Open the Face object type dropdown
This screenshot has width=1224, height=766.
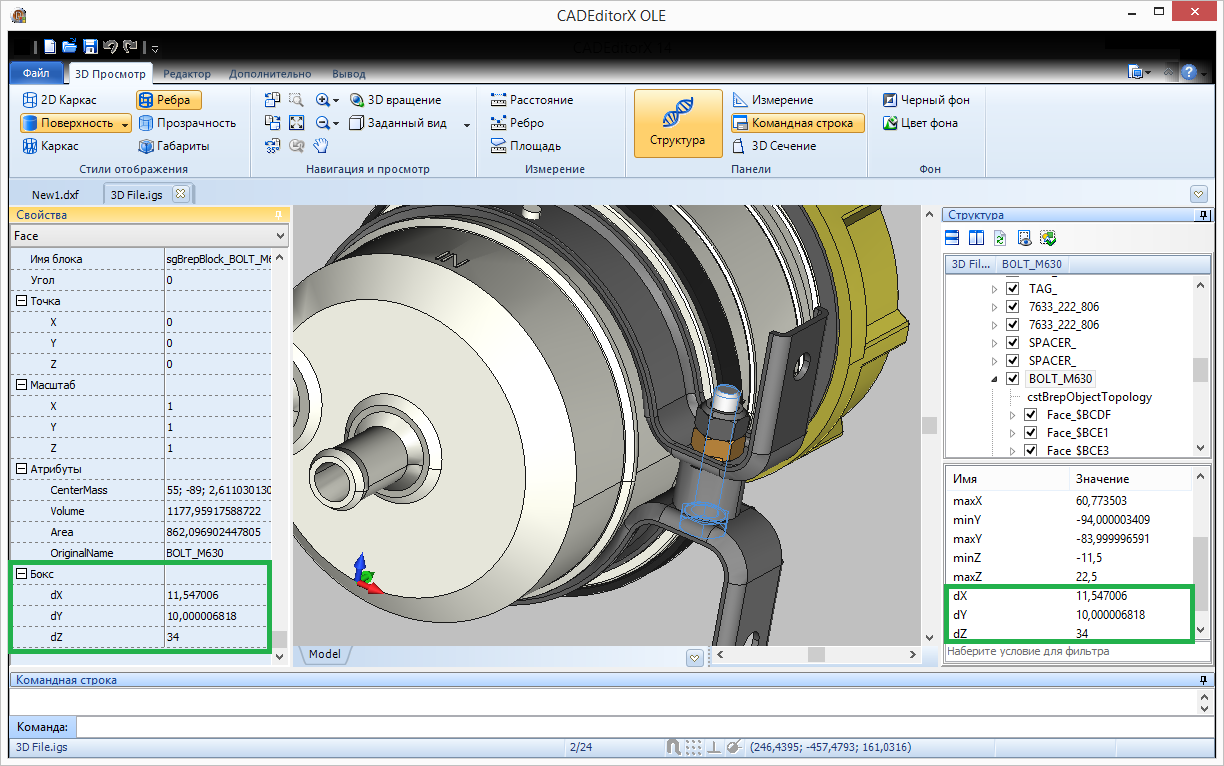[279, 236]
